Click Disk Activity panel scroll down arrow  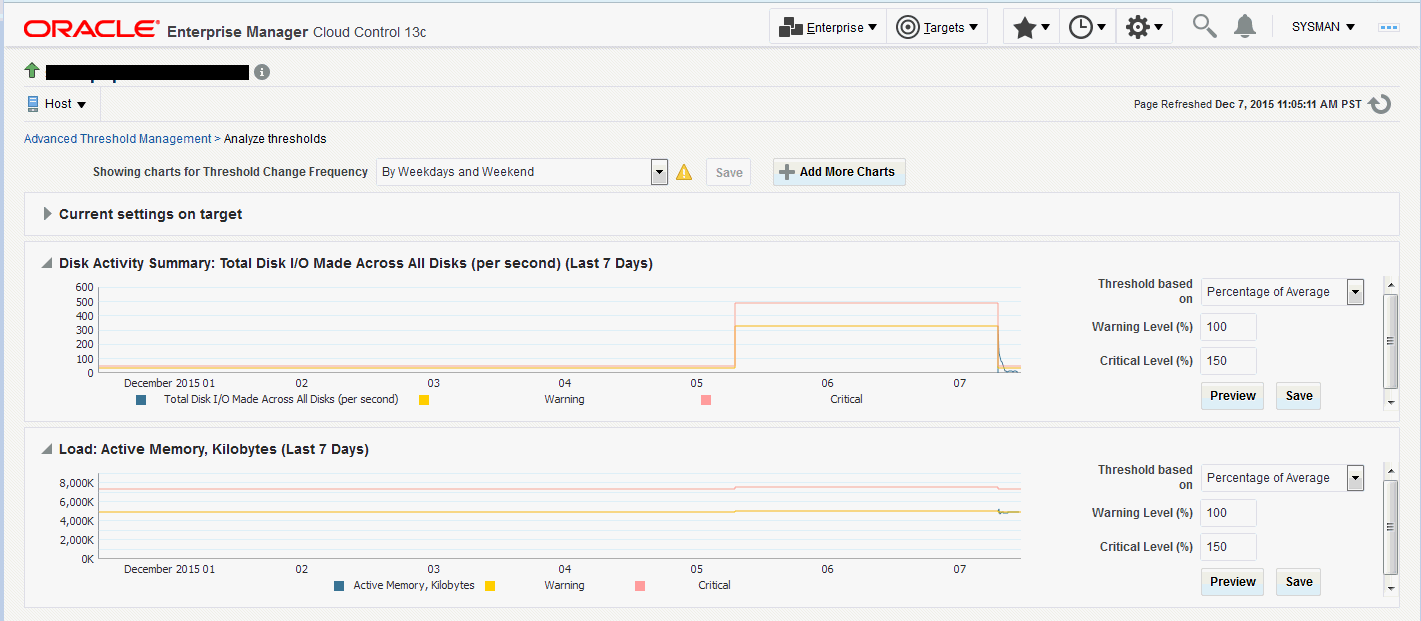(1390, 402)
